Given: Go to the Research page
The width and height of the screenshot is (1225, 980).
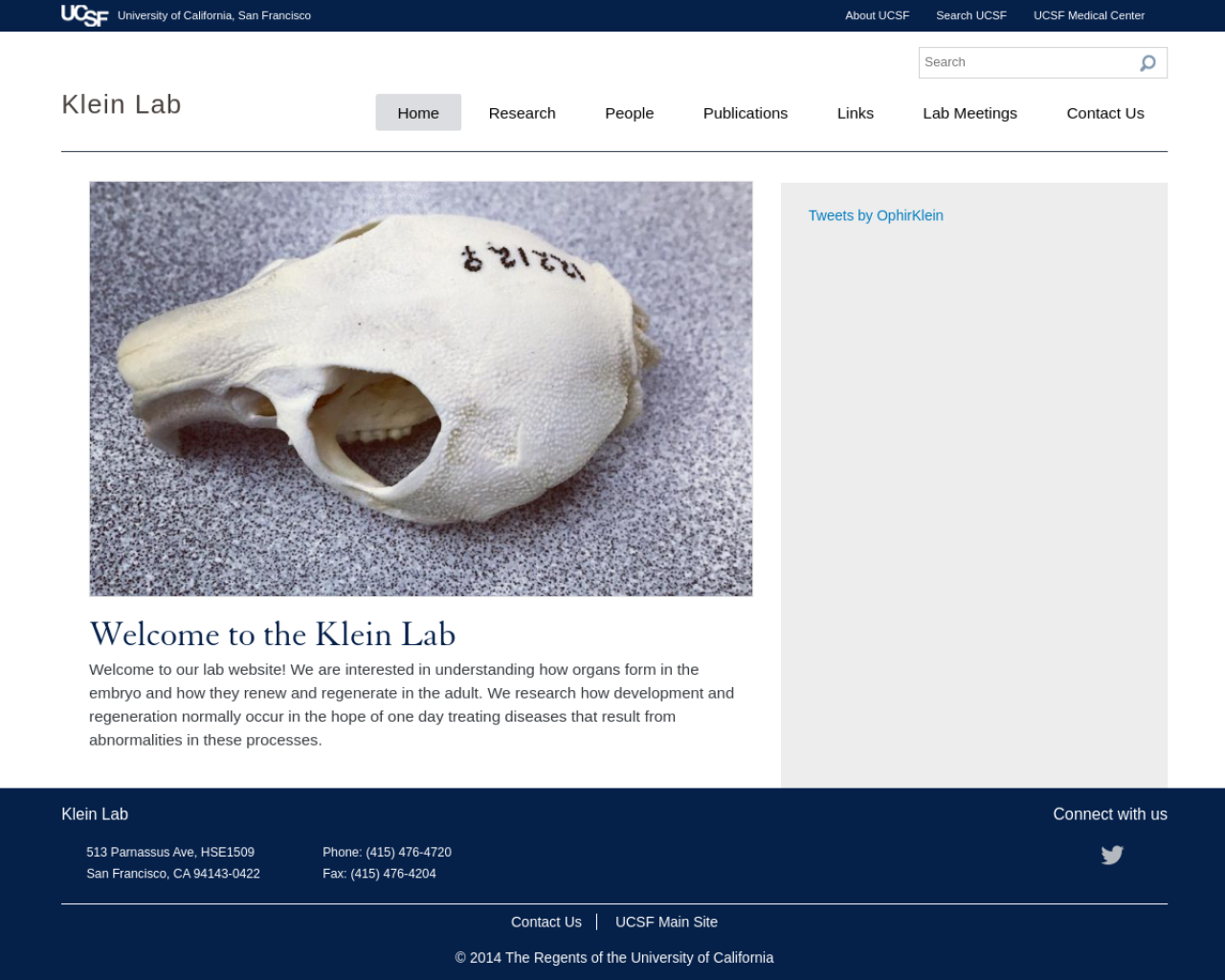Looking at the screenshot, I should pyautogui.click(x=522, y=113).
